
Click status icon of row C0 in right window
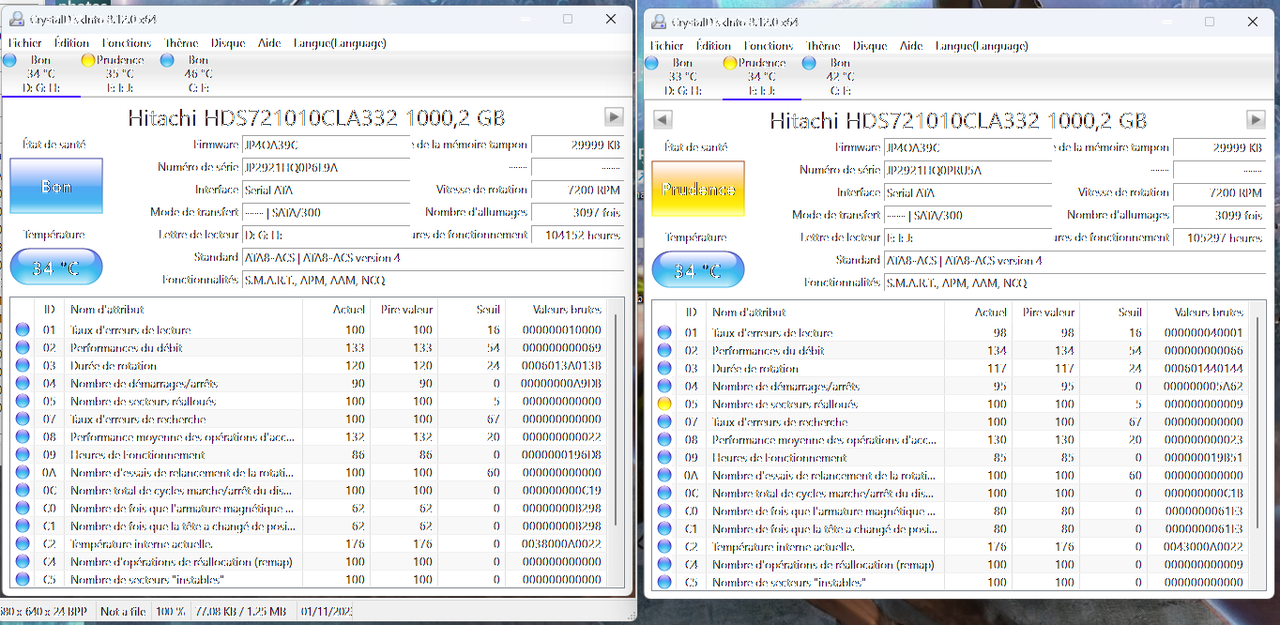click(664, 511)
